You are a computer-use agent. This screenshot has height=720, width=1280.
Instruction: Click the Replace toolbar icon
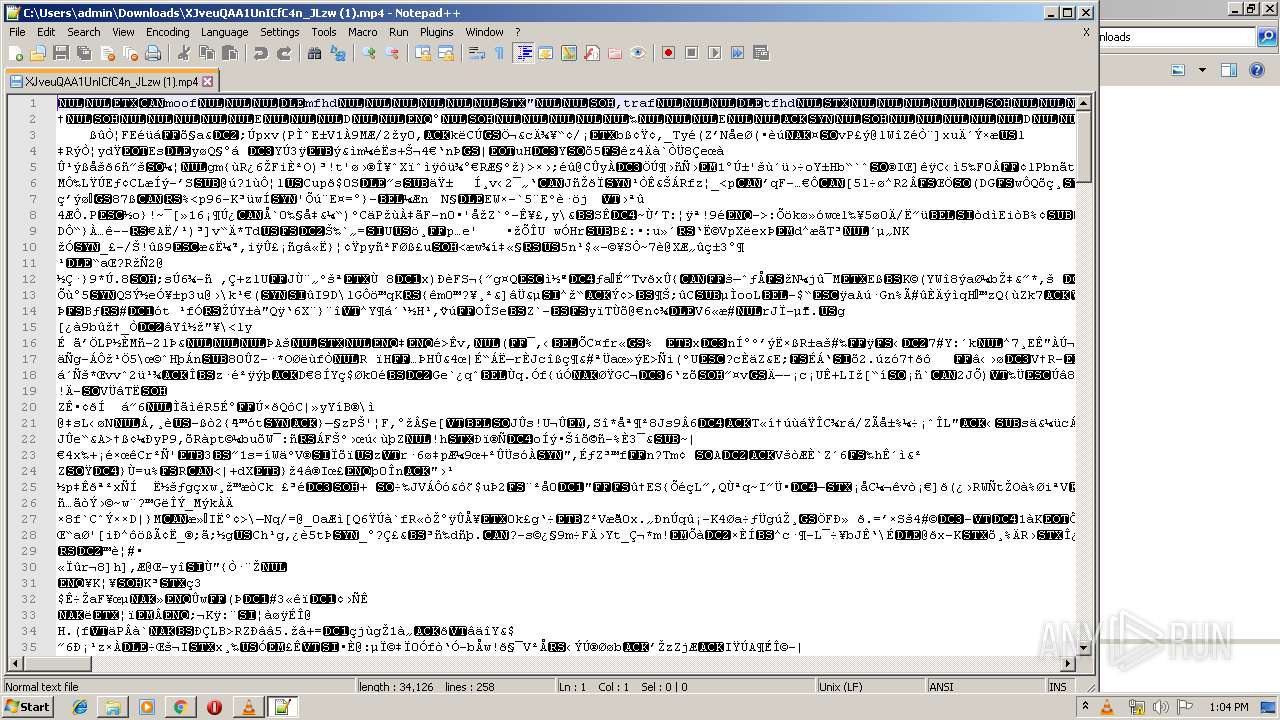pos(339,53)
